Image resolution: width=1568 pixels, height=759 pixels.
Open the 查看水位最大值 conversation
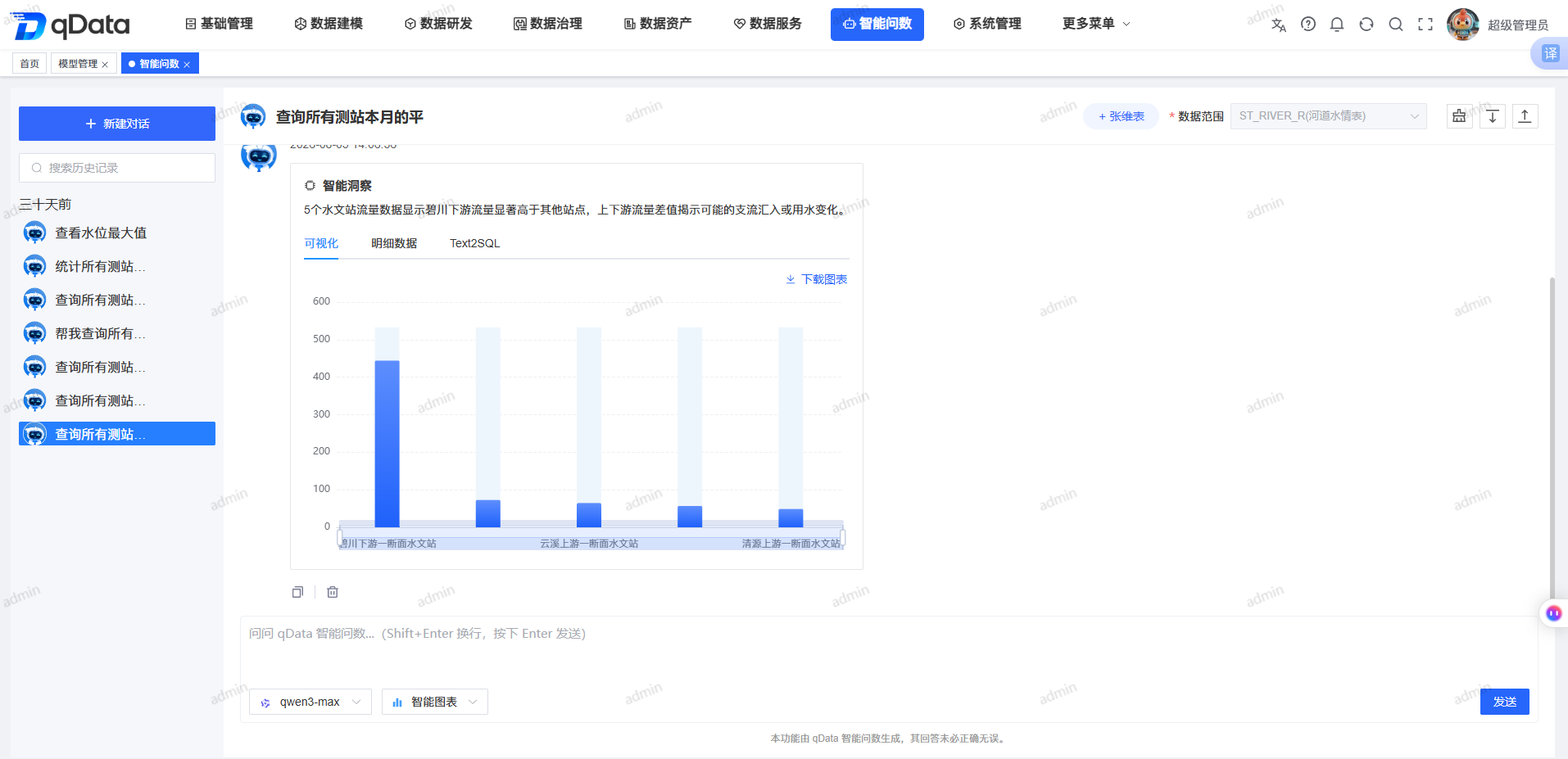coord(117,233)
